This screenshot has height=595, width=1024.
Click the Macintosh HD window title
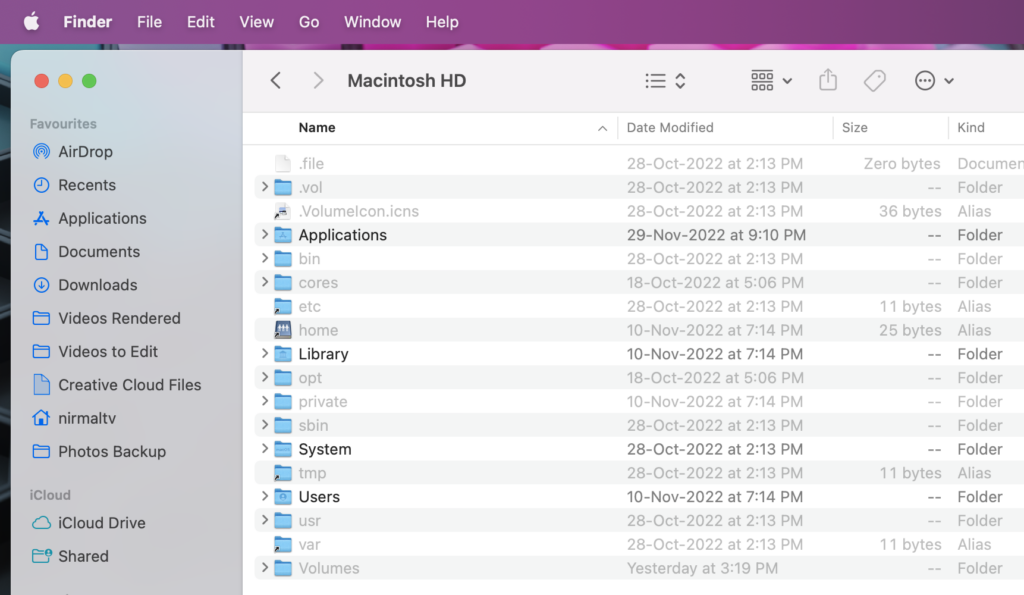406,80
